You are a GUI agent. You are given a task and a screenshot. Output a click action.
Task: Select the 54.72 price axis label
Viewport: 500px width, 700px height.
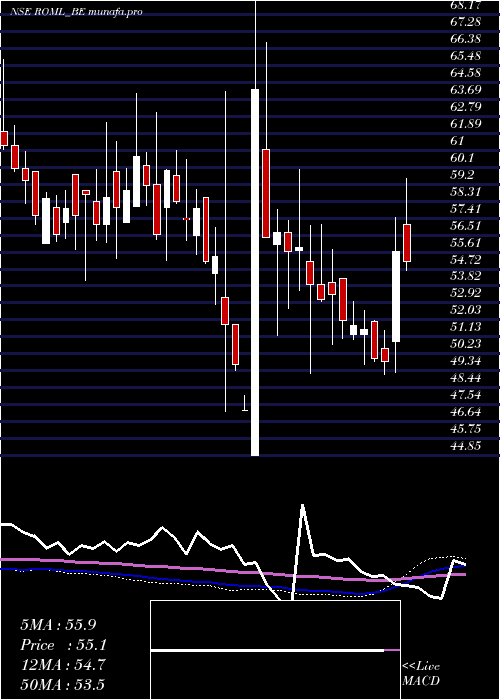[x=466, y=260]
